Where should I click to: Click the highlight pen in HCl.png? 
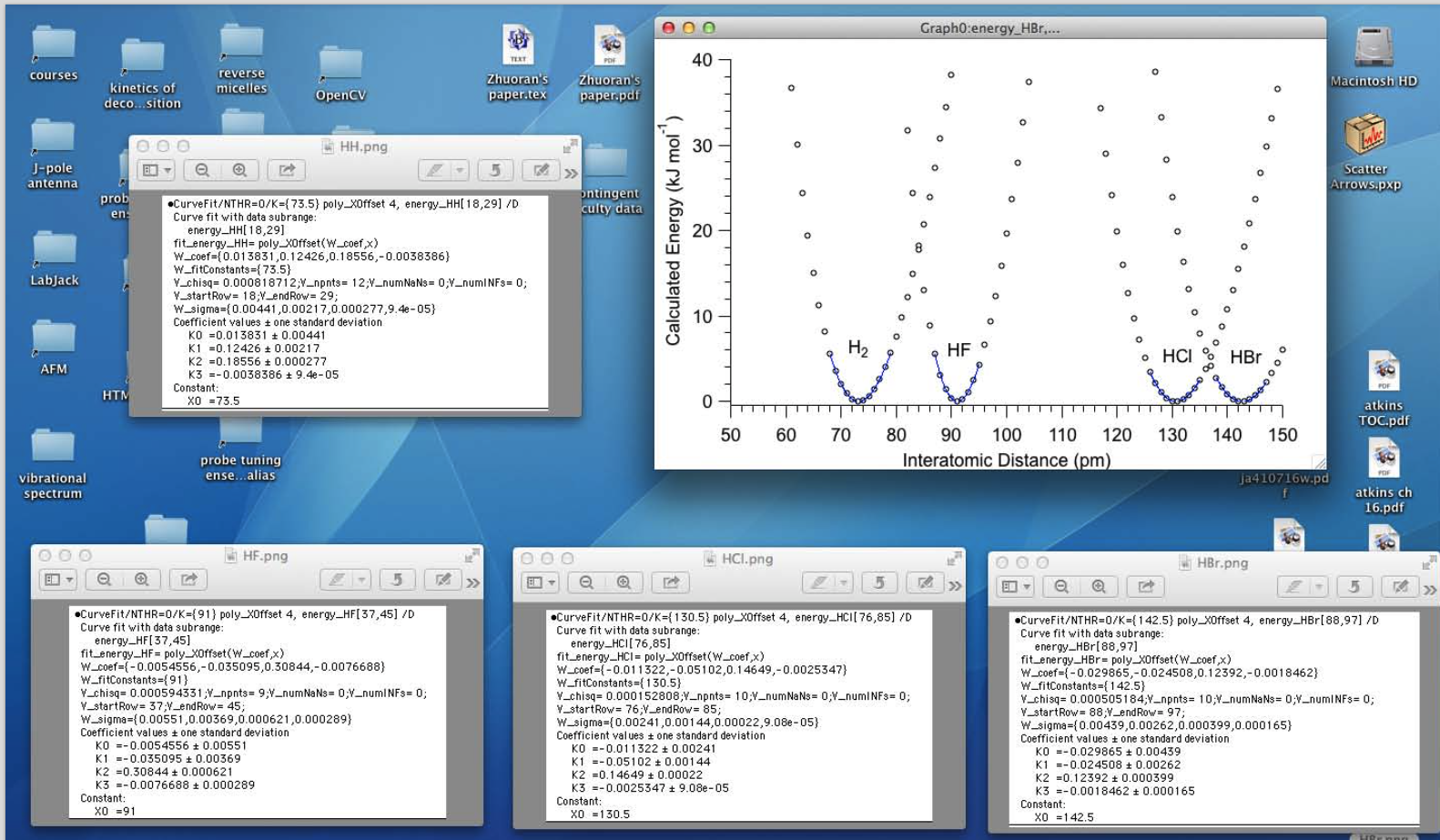[818, 582]
